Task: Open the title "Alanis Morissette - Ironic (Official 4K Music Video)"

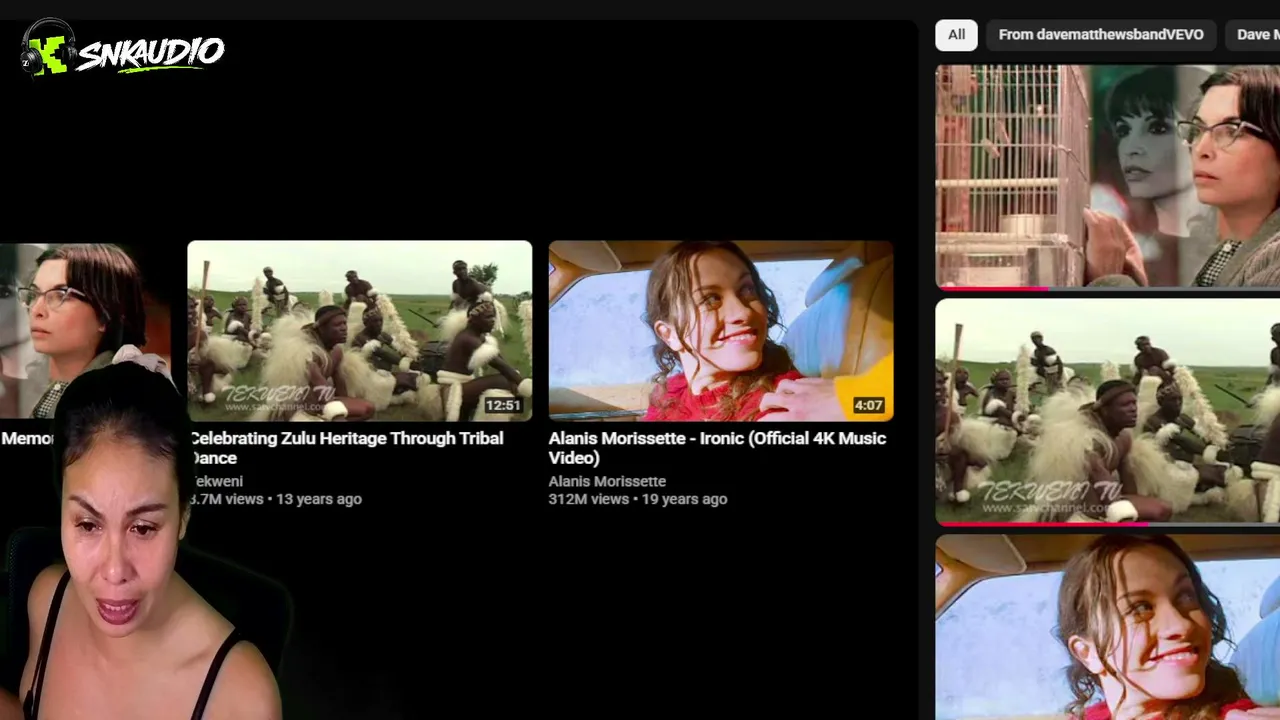Action: point(717,448)
